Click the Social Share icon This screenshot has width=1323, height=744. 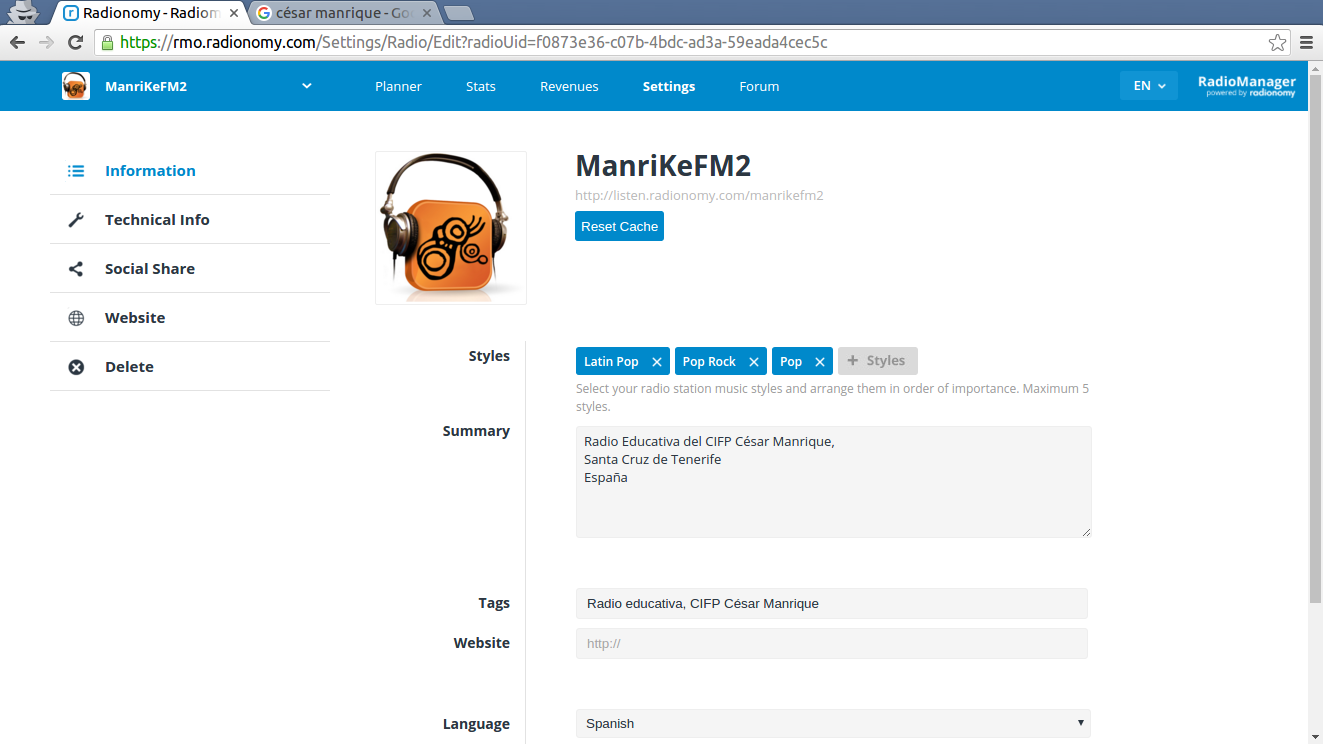[76, 269]
